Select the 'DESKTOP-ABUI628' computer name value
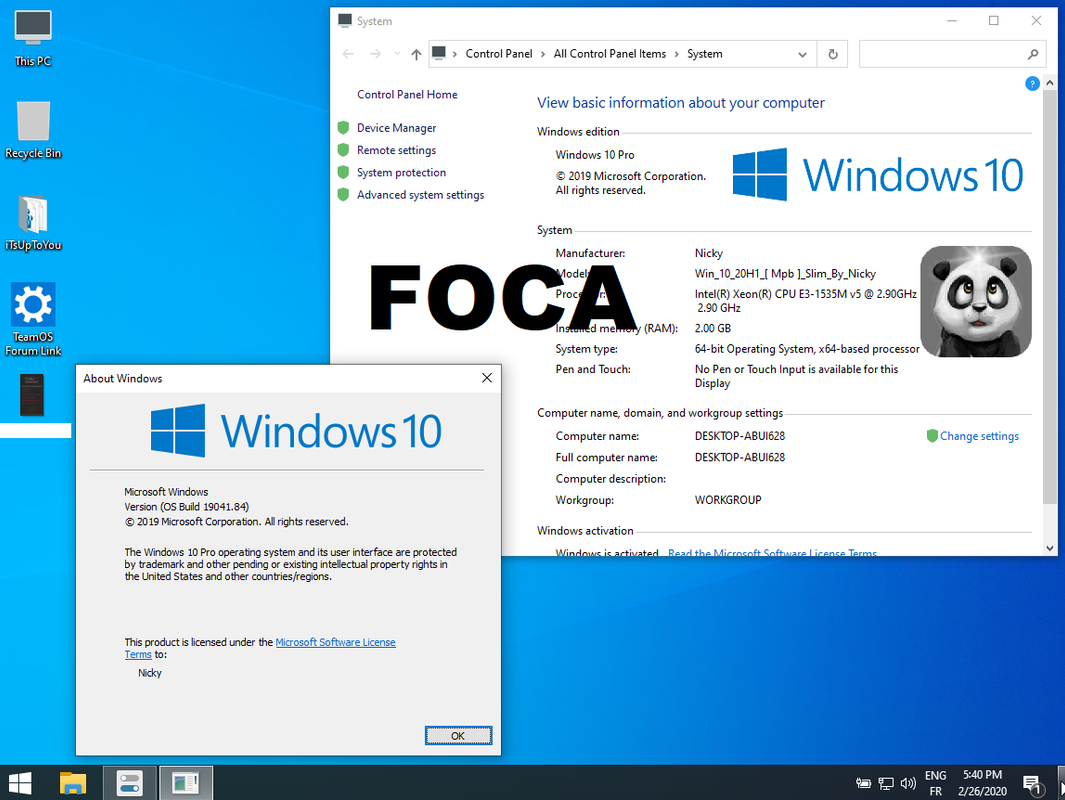 click(x=740, y=436)
